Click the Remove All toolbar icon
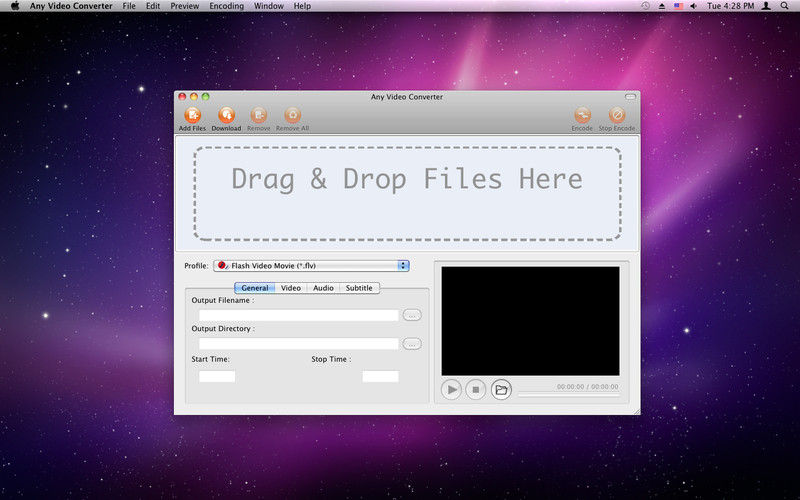This screenshot has width=800, height=500. click(292, 116)
